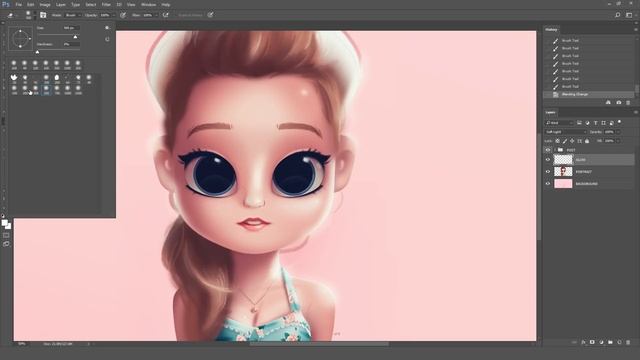Screen dimensions: 640x360
Task: Open the History panel flyout menu
Action: pos(636,29)
